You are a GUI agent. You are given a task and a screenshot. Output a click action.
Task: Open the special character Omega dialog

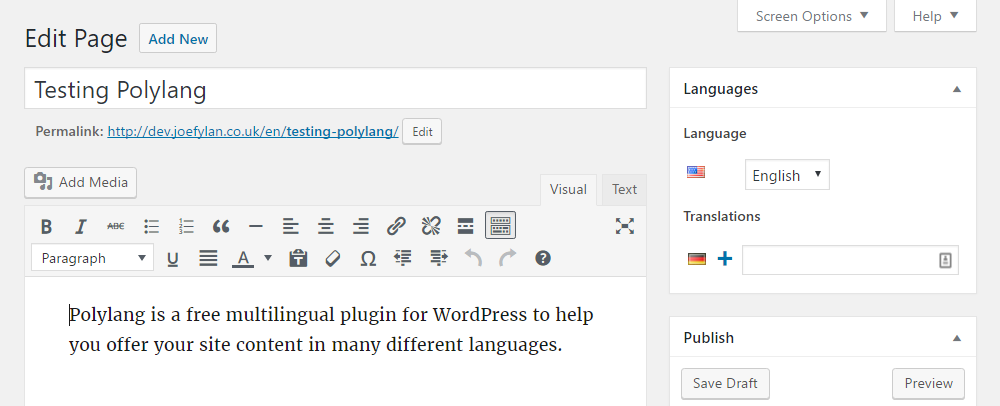(368, 259)
